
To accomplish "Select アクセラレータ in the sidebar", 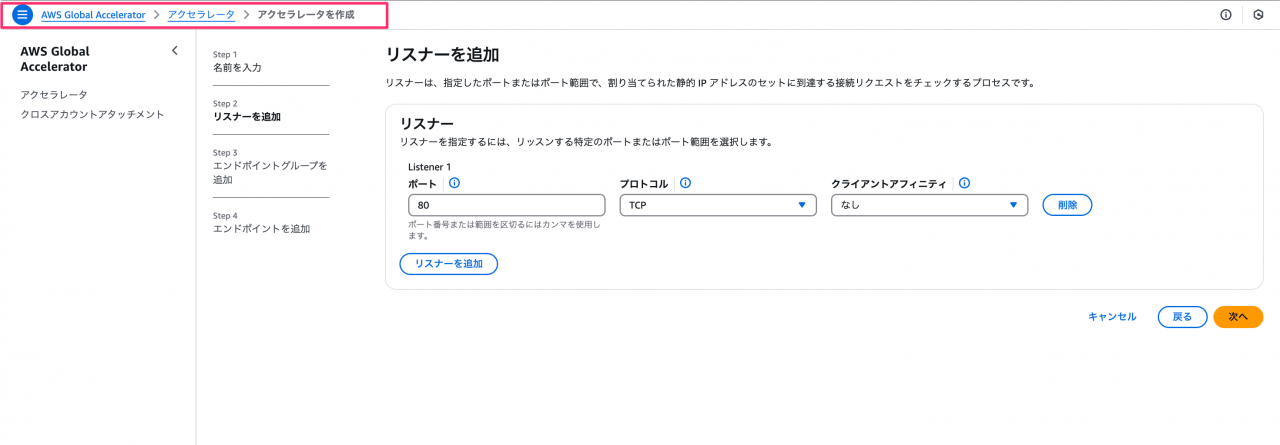I will pyautogui.click(x=54, y=94).
